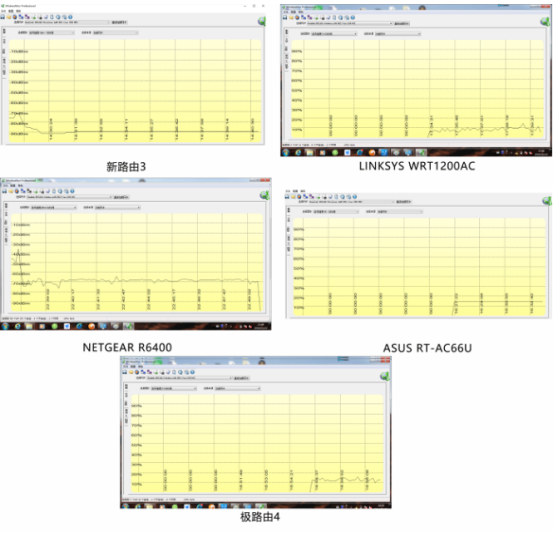
Task: Click the orange globe icon in 新路由3 toolbar
Action: click(x=15, y=17)
